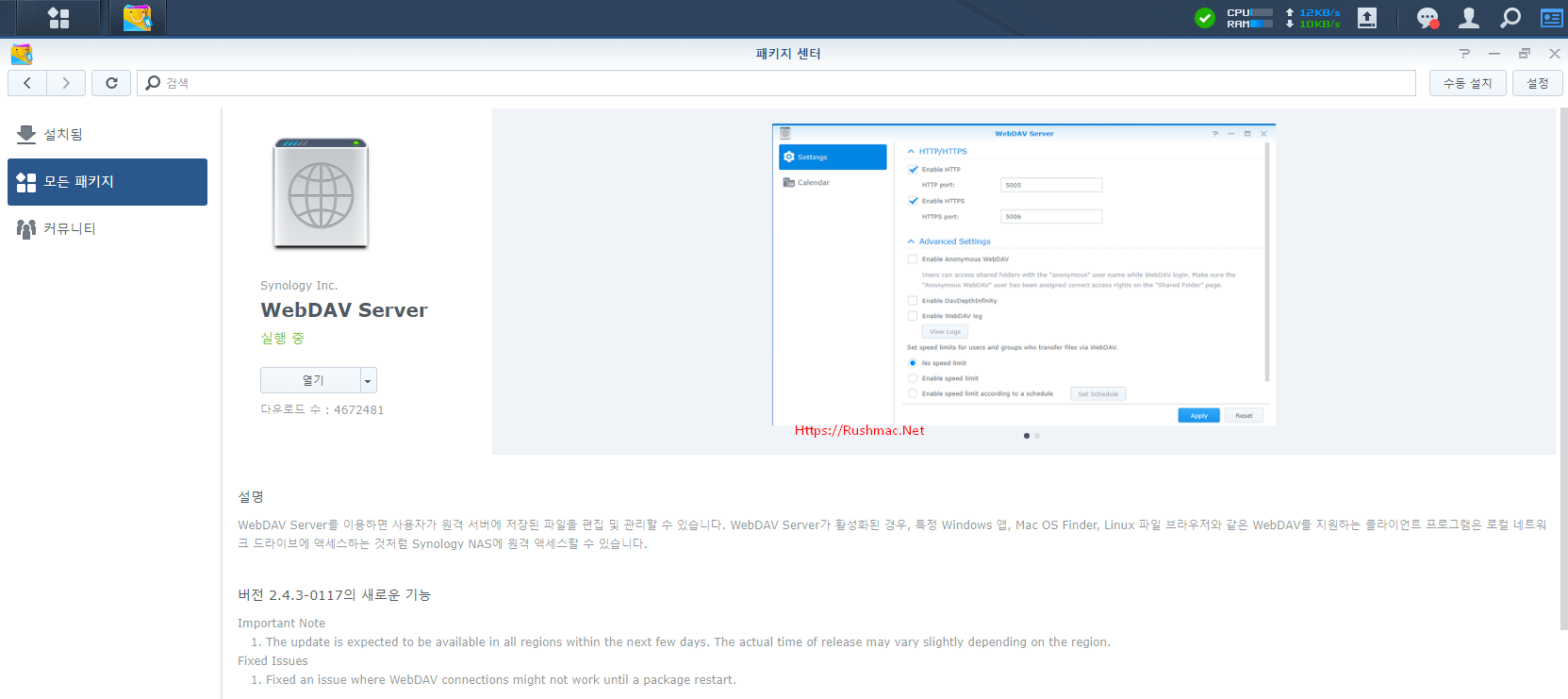Viewport: 1568px width, 699px height.
Task: Click the Fixed Issues heading
Action: (272, 661)
